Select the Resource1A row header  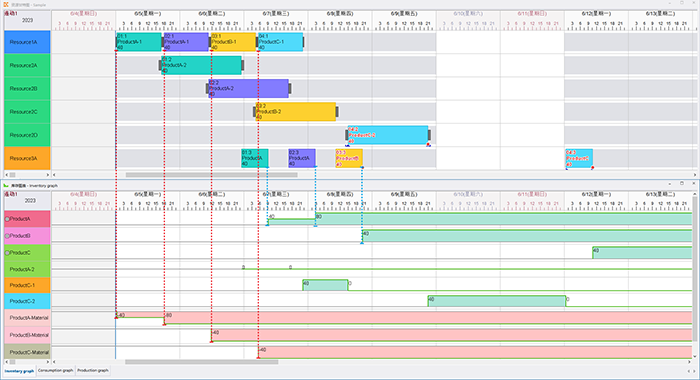[x=27, y=42]
